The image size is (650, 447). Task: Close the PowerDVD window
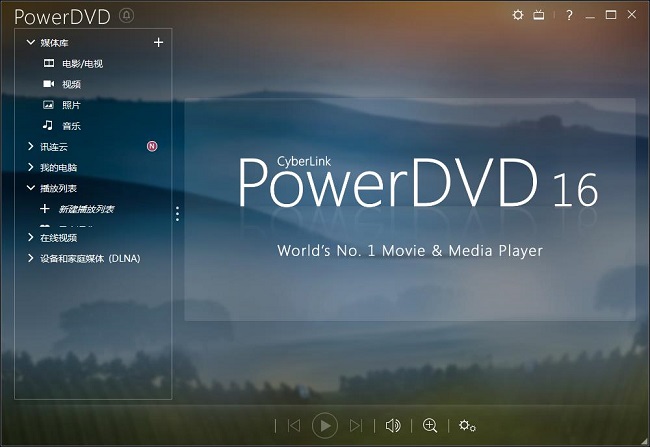coord(632,15)
